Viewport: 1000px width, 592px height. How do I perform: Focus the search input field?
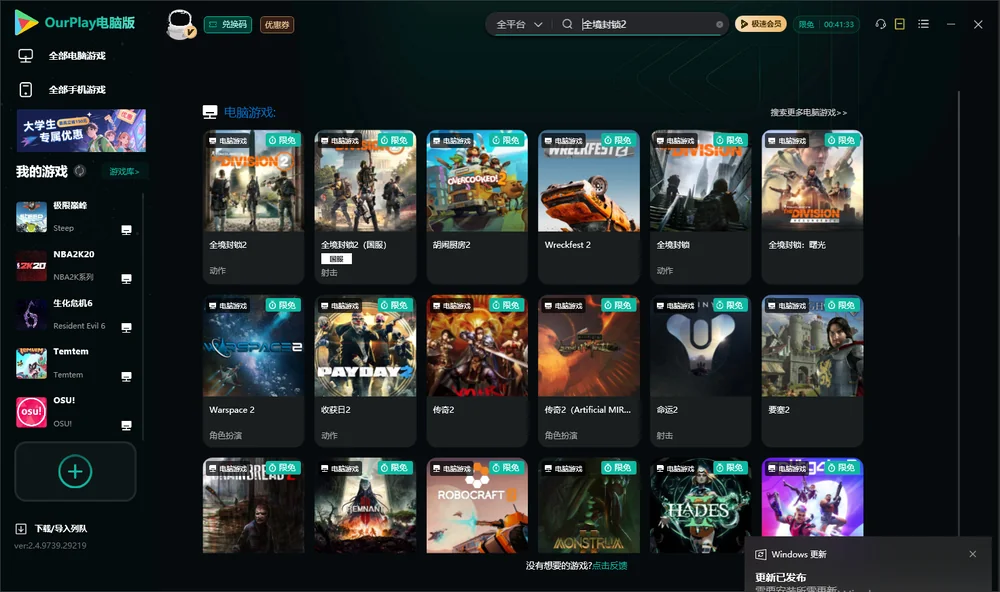(645, 24)
